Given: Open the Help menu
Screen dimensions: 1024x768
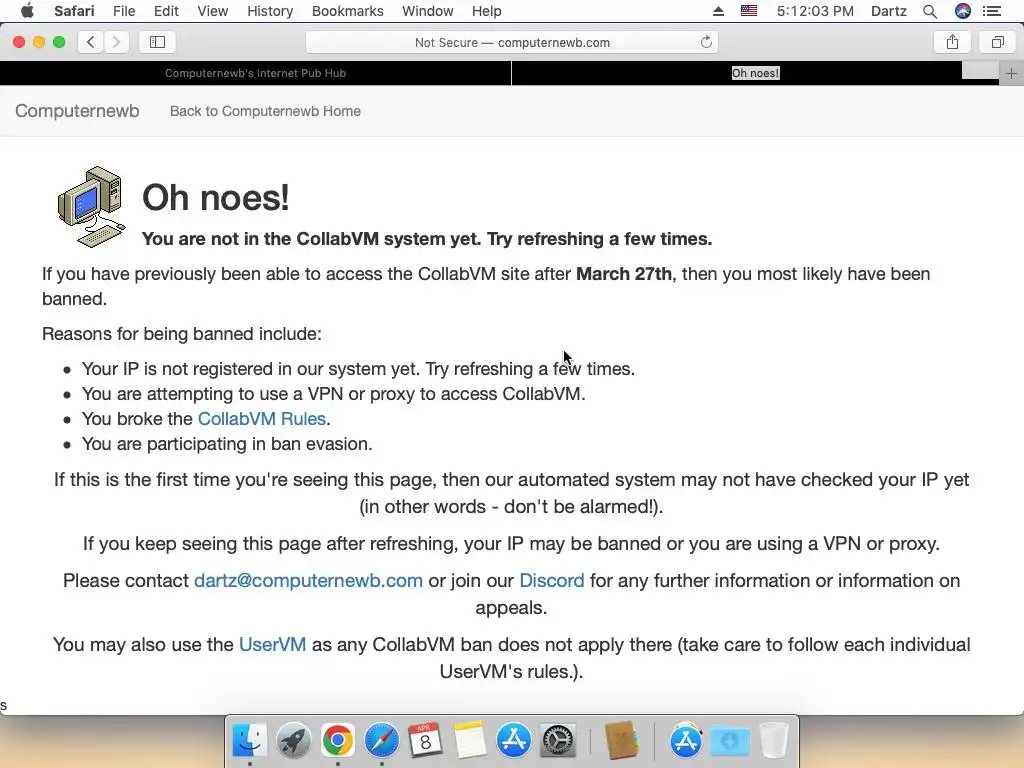Looking at the screenshot, I should point(487,11).
